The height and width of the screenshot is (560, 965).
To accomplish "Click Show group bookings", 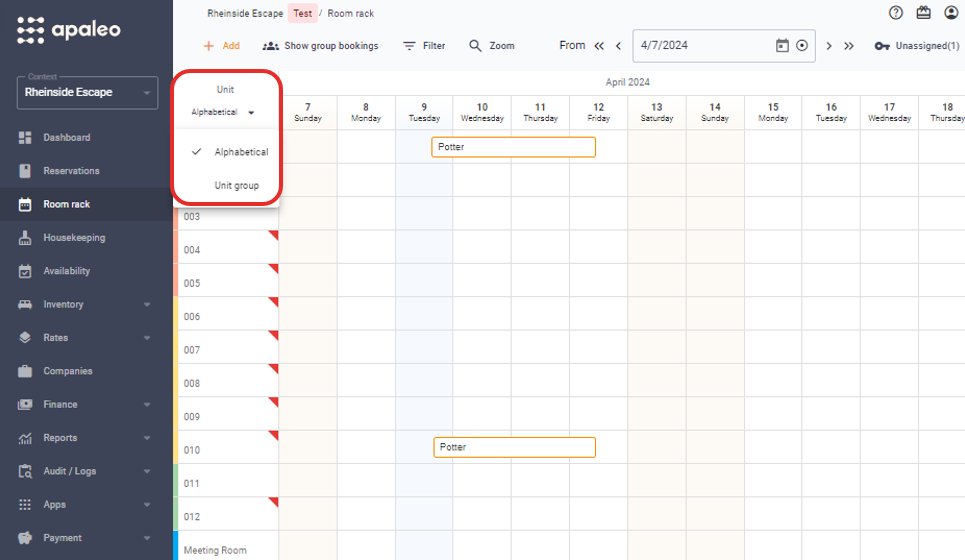I will coord(320,46).
